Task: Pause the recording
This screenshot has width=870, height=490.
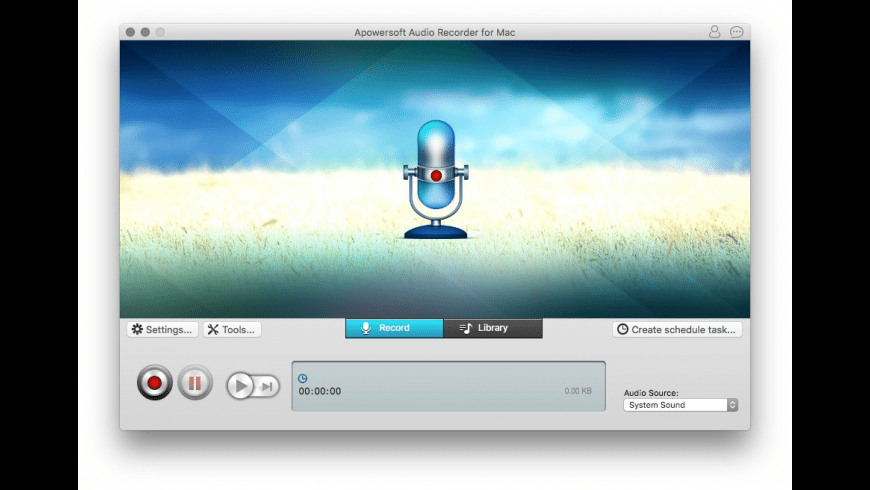Action: coord(195,382)
